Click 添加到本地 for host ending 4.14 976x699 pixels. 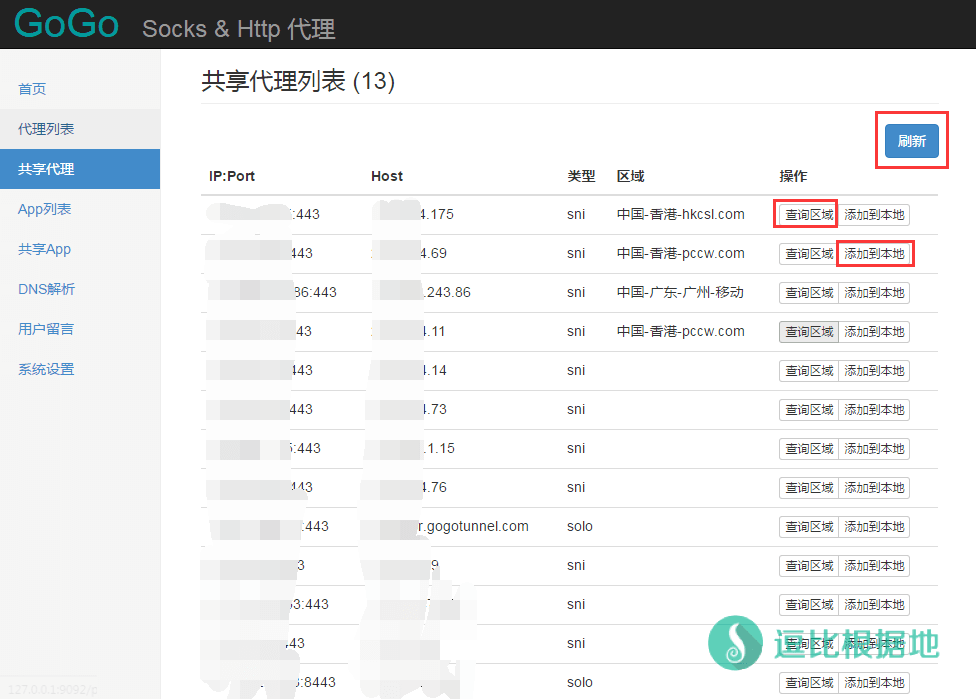coord(874,371)
